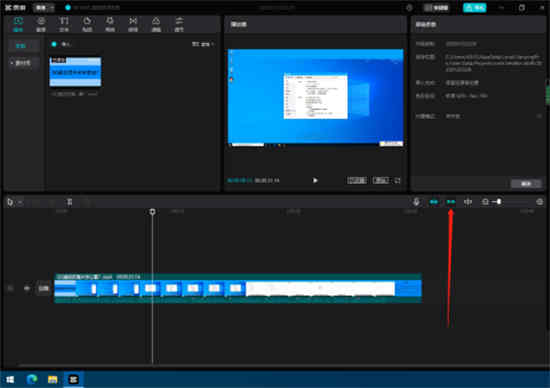Click the microphone record icon above the timeline
Image resolution: width=550 pixels, height=388 pixels.
click(x=416, y=202)
